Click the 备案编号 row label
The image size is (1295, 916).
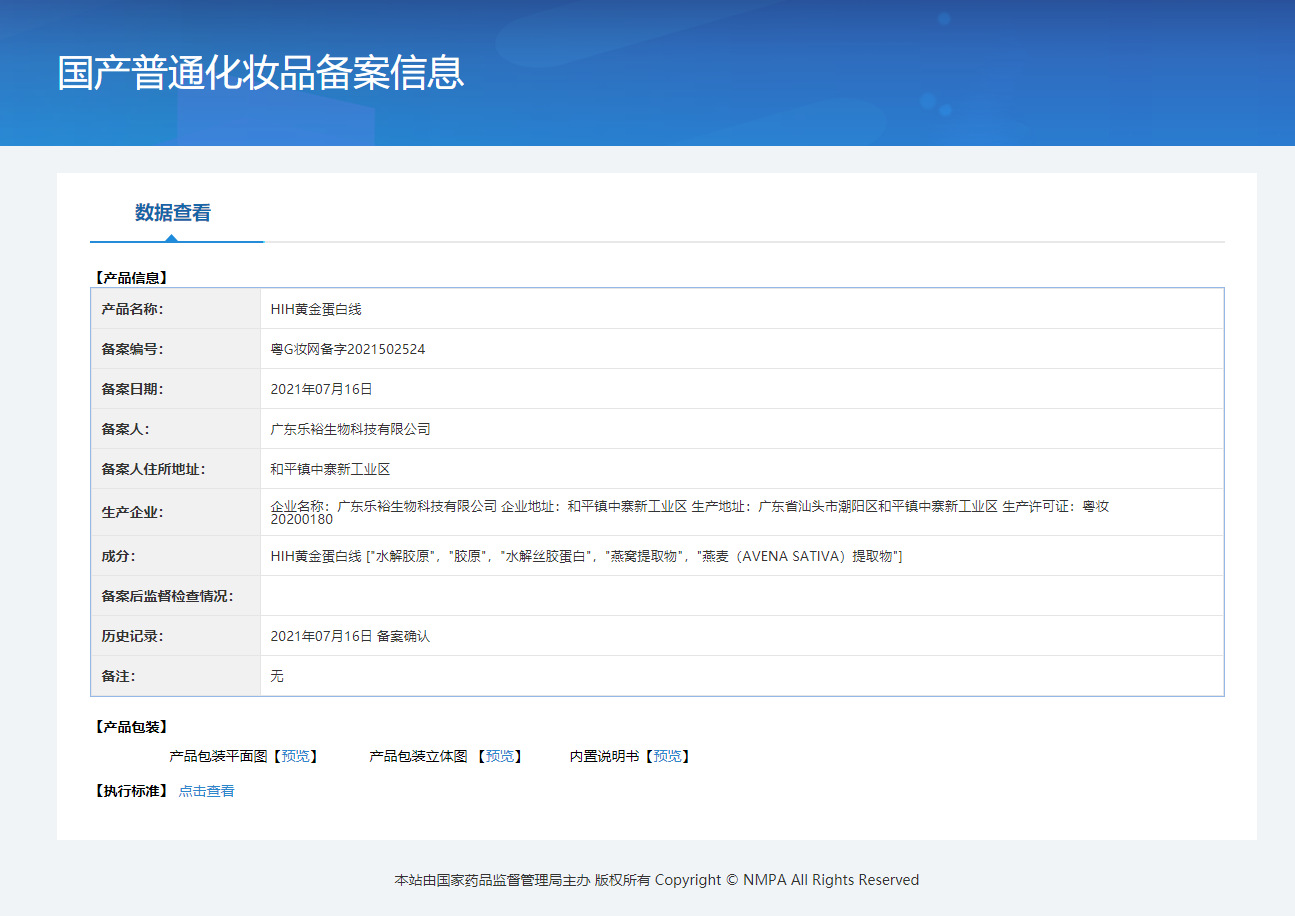[x=132, y=349]
